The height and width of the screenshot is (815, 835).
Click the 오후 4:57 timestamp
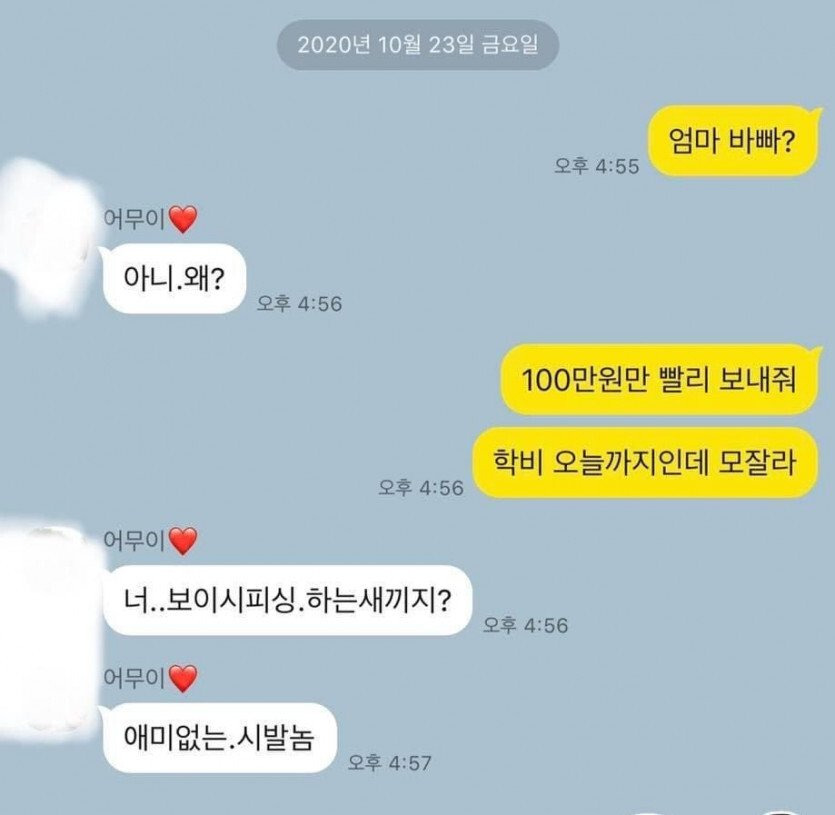(x=389, y=763)
